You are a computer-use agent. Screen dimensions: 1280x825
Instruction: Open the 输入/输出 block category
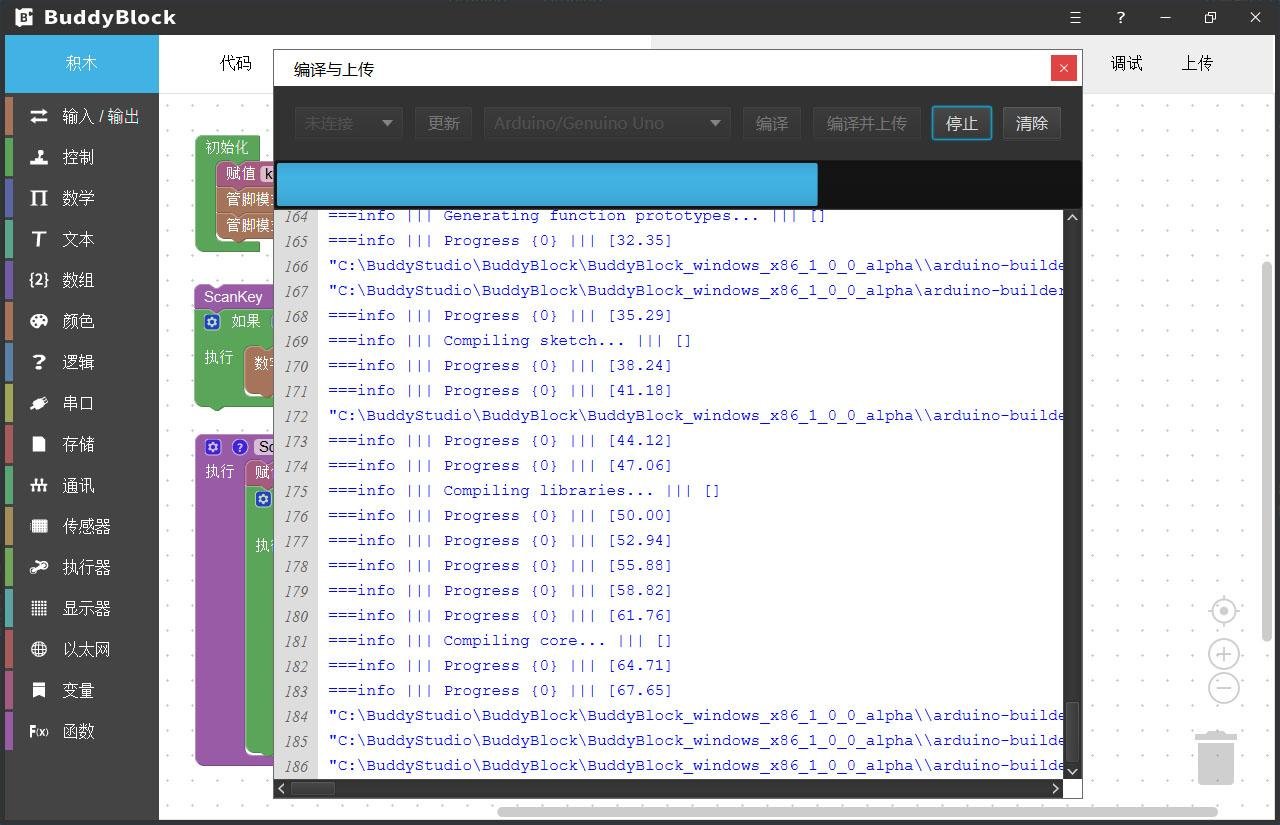click(82, 116)
